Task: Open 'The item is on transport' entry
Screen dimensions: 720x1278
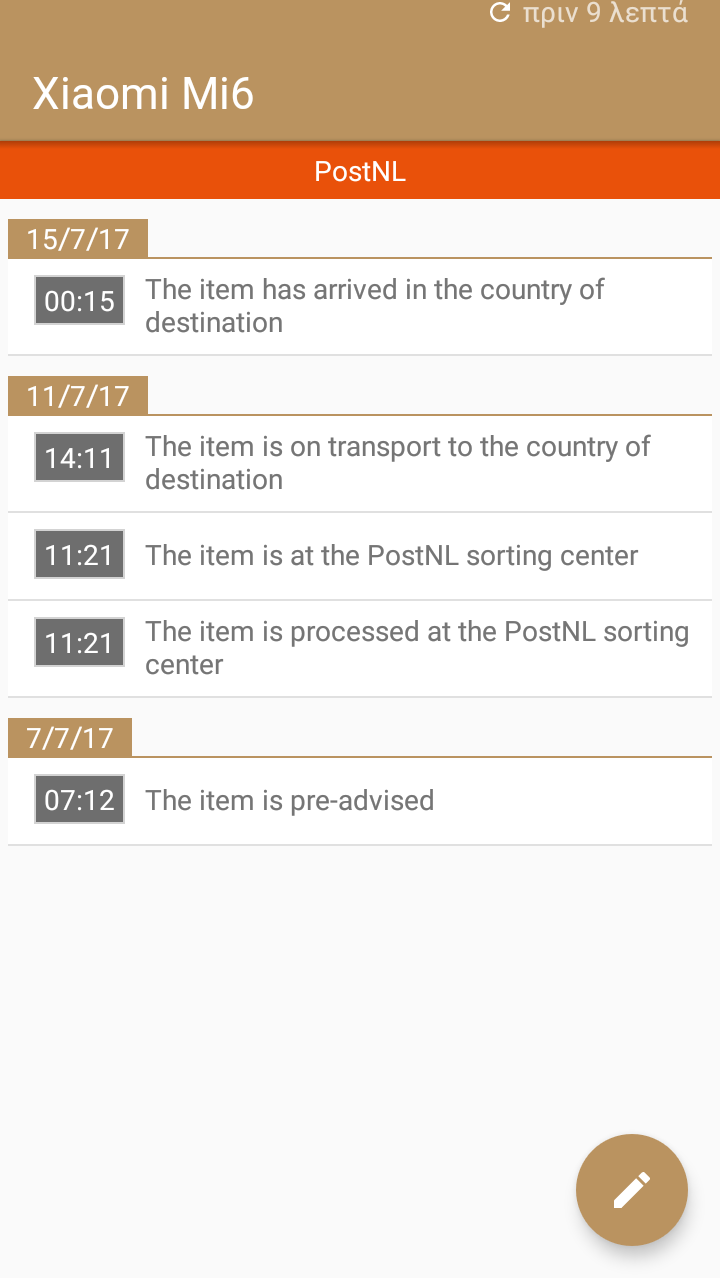Action: (x=398, y=463)
